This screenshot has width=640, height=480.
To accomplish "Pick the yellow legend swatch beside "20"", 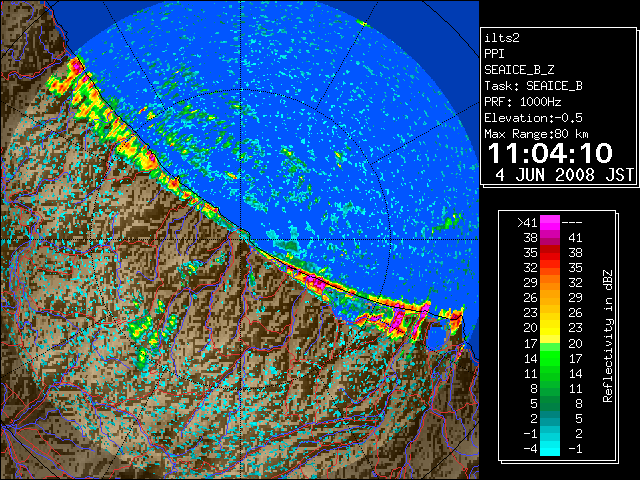I will coord(550,328).
